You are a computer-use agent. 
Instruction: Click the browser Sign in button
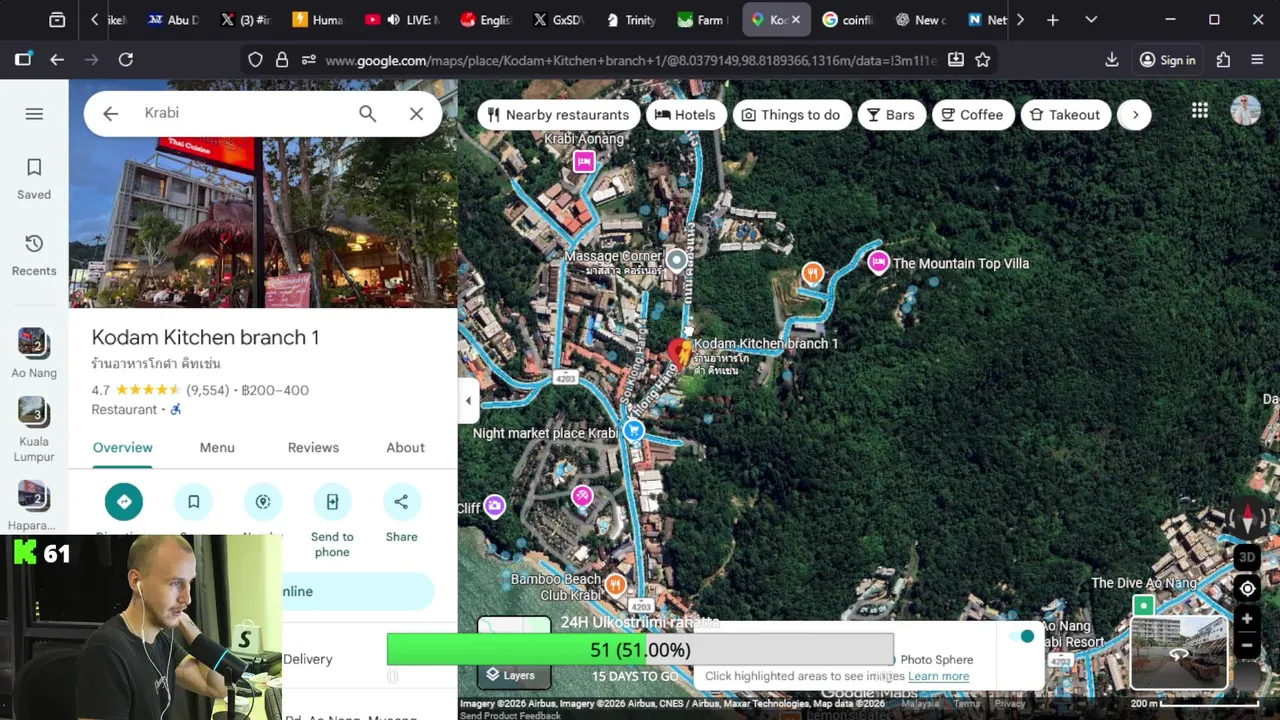tap(1167, 60)
